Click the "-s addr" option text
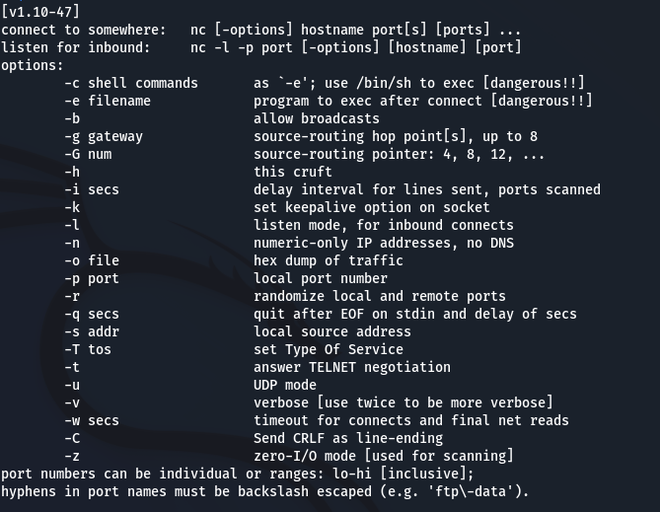The image size is (660, 512). [91, 332]
